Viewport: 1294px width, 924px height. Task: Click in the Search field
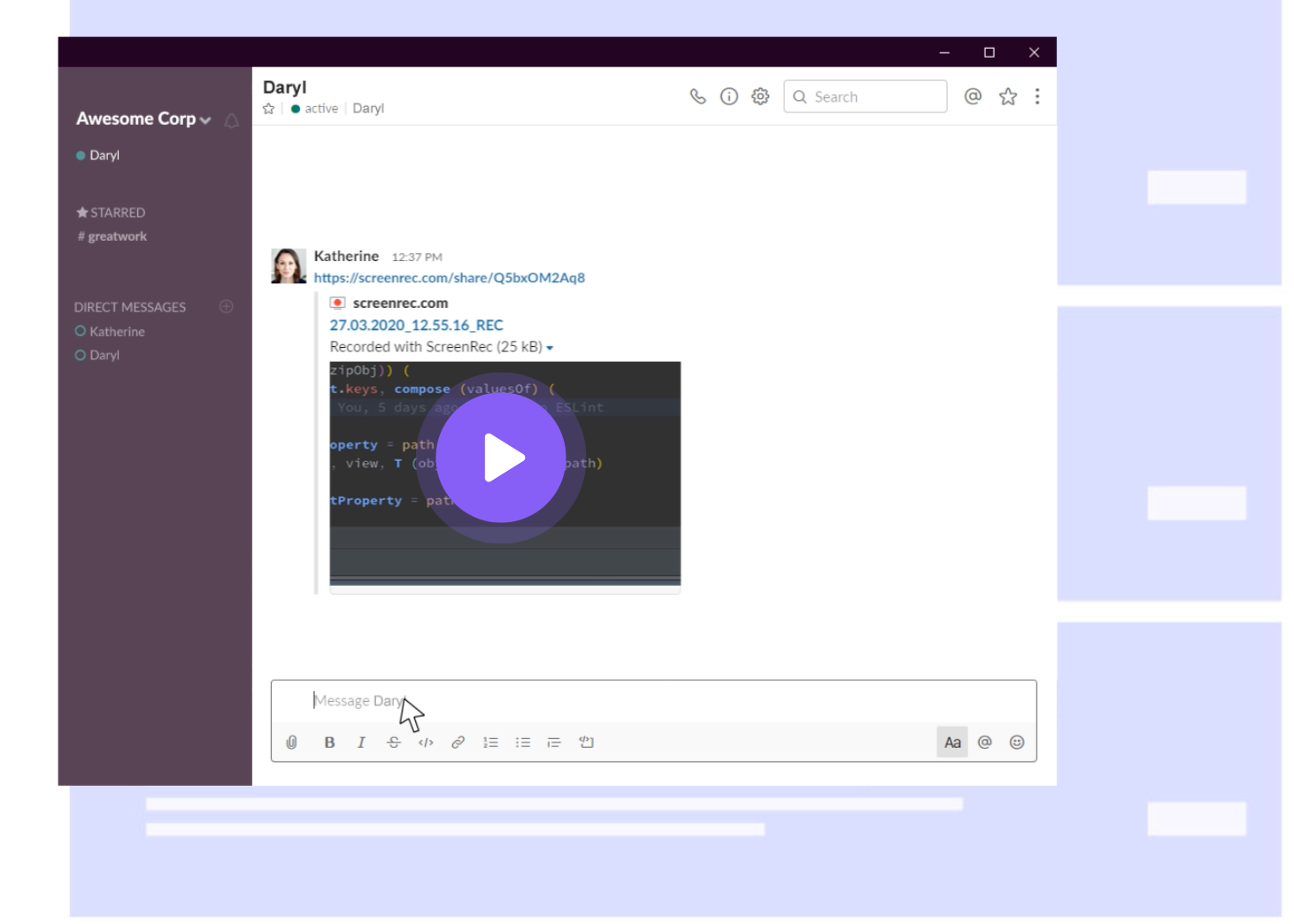pos(865,96)
